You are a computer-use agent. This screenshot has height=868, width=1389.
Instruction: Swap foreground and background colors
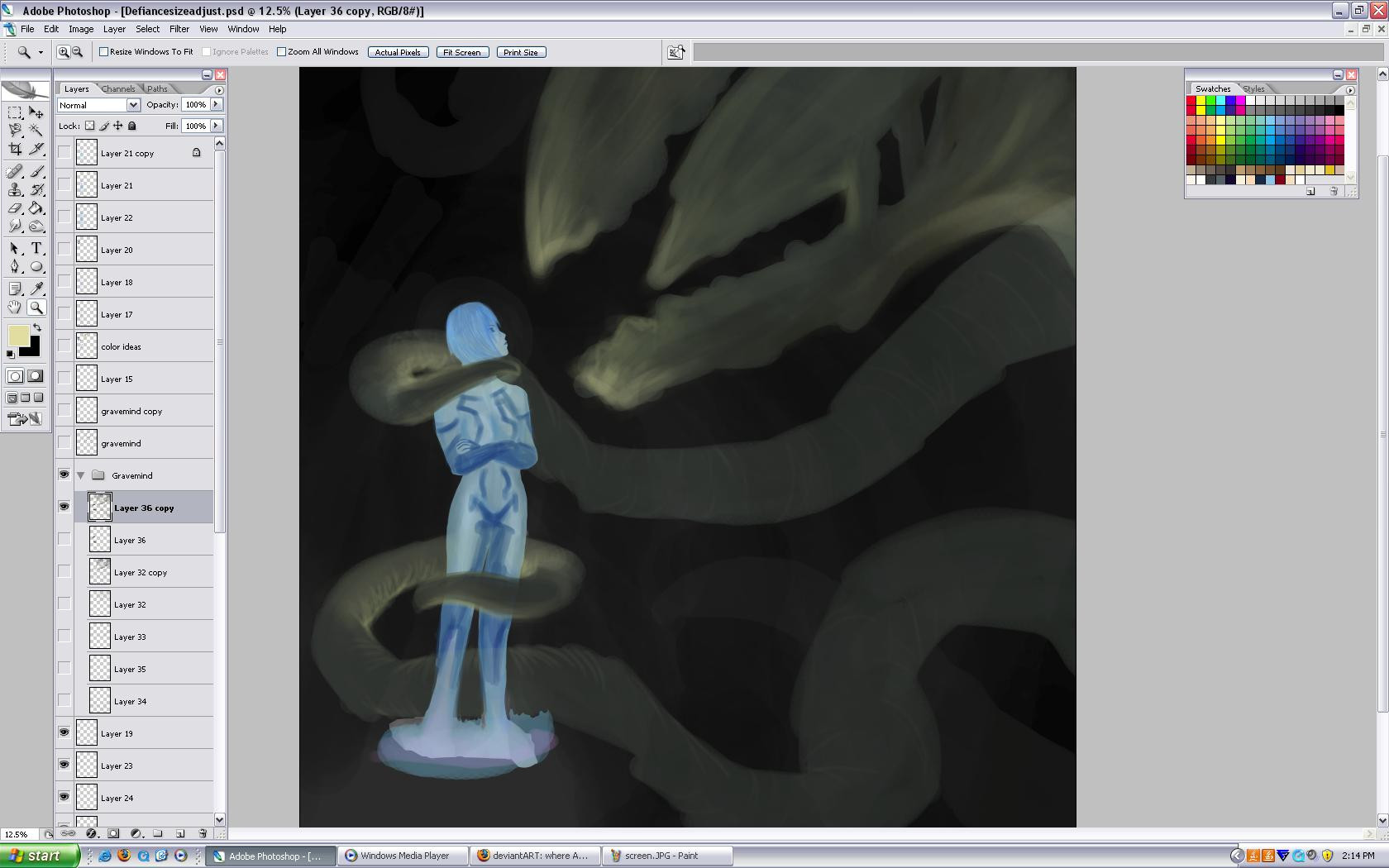[37, 327]
